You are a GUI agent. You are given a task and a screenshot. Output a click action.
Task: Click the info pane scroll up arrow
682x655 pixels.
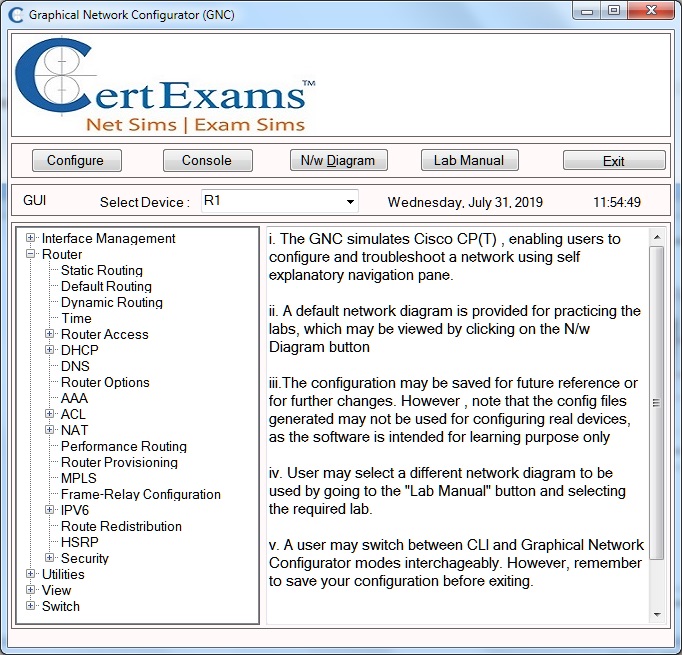click(657, 237)
